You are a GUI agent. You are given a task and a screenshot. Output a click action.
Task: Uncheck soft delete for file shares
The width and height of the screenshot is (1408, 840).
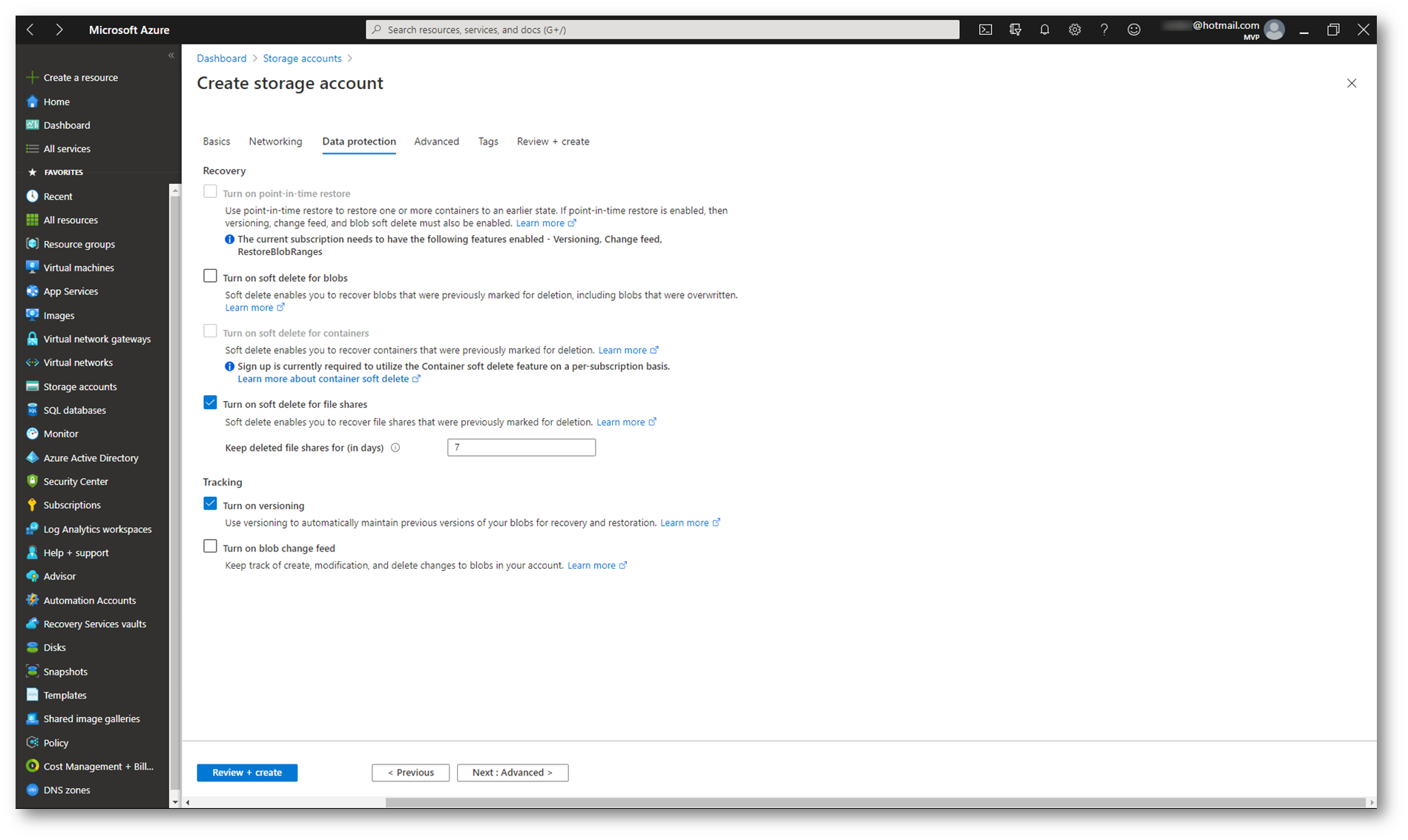coord(210,403)
